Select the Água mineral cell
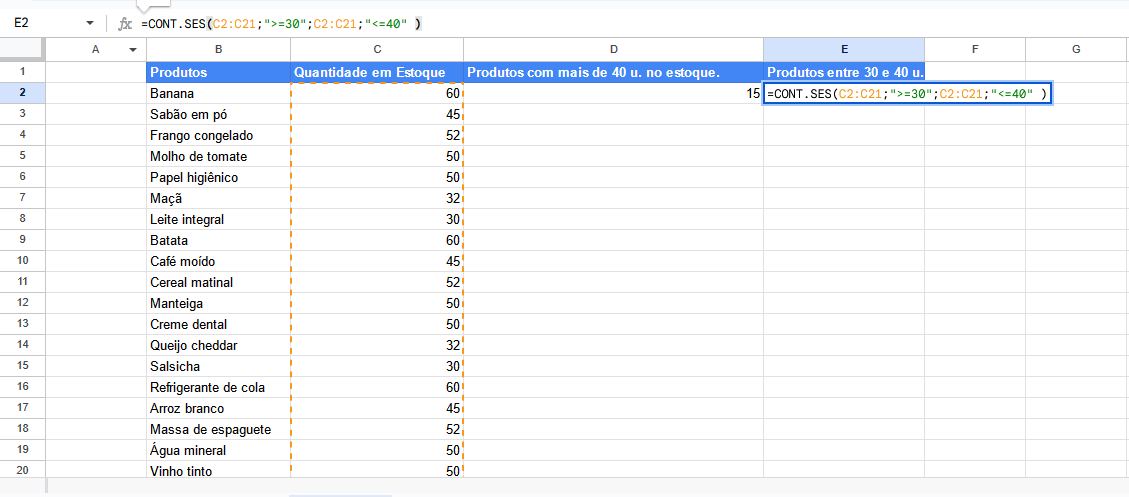This screenshot has width=1129, height=497. pyautogui.click(x=218, y=450)
